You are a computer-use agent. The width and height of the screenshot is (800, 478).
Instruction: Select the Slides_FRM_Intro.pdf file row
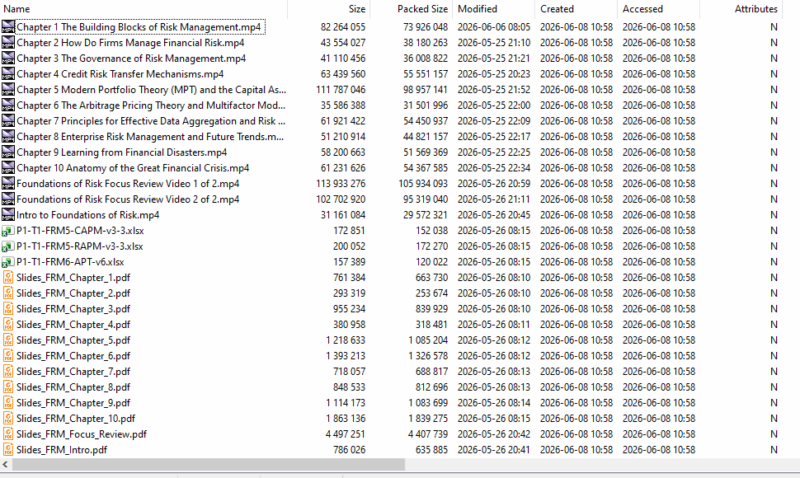coord(391,450)
